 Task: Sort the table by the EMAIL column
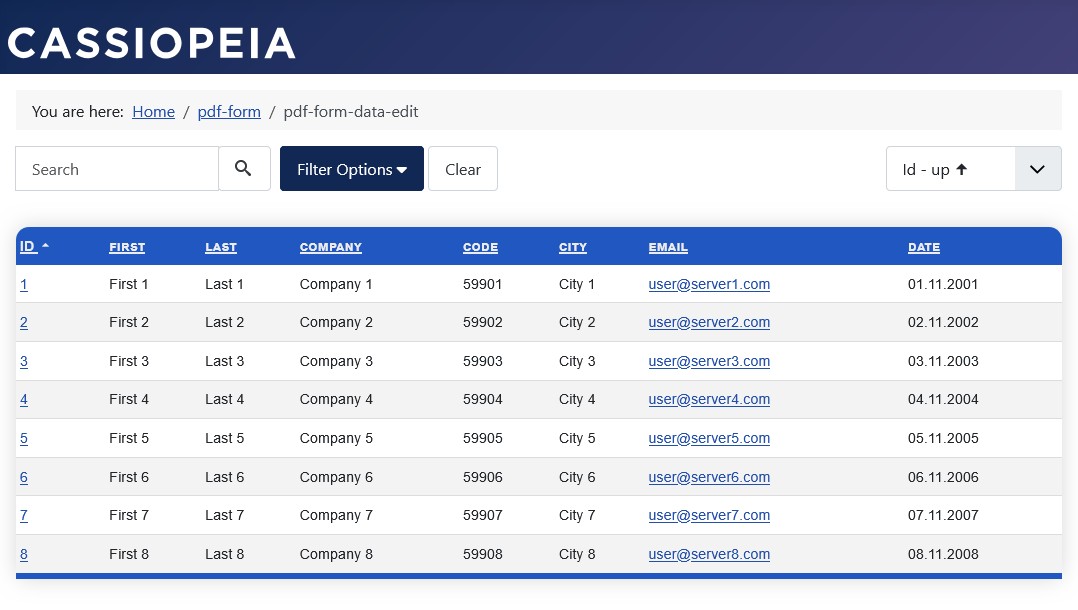tap(667, 247)
